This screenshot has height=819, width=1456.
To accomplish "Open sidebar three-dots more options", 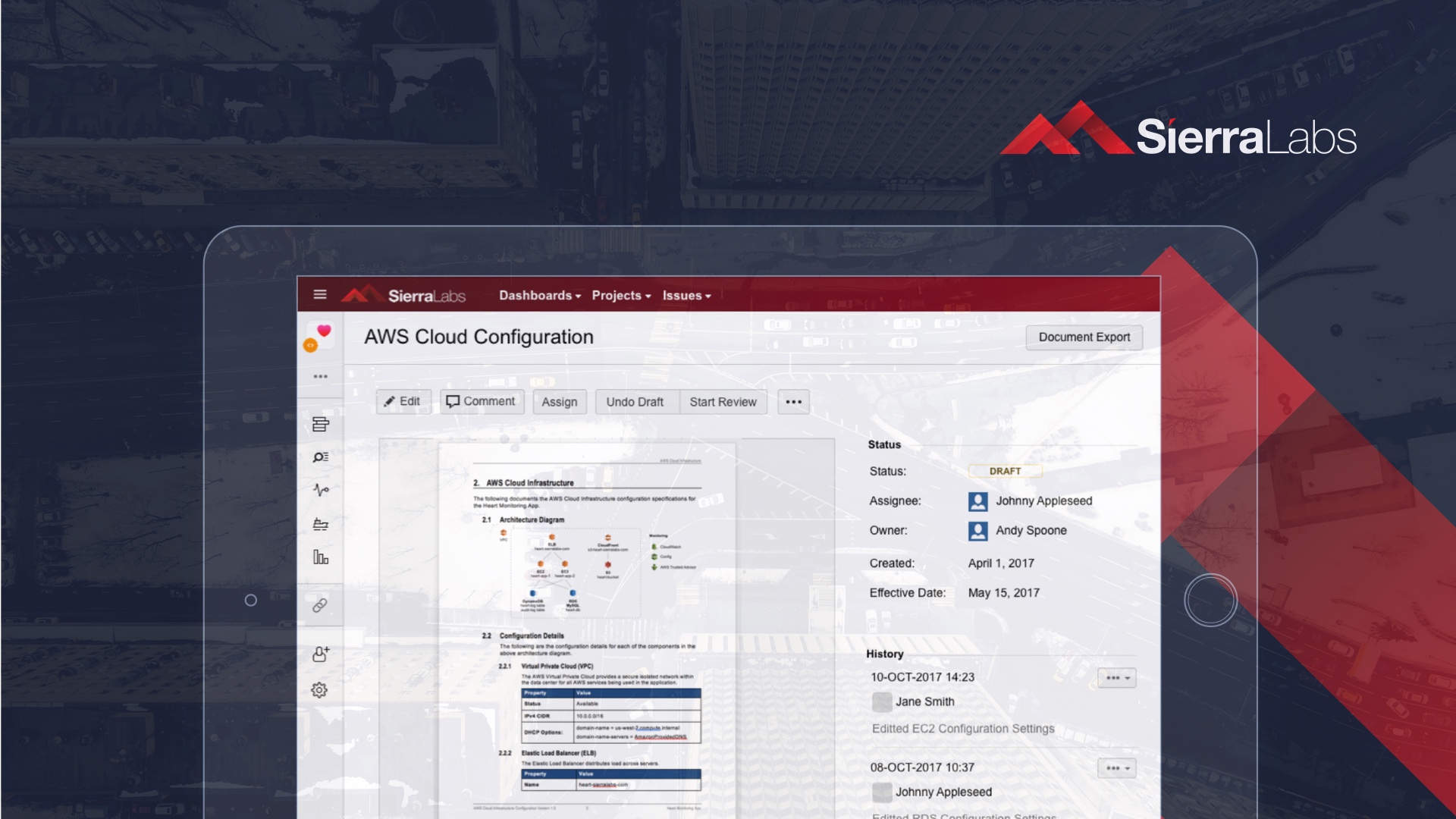I will point(321,376).
